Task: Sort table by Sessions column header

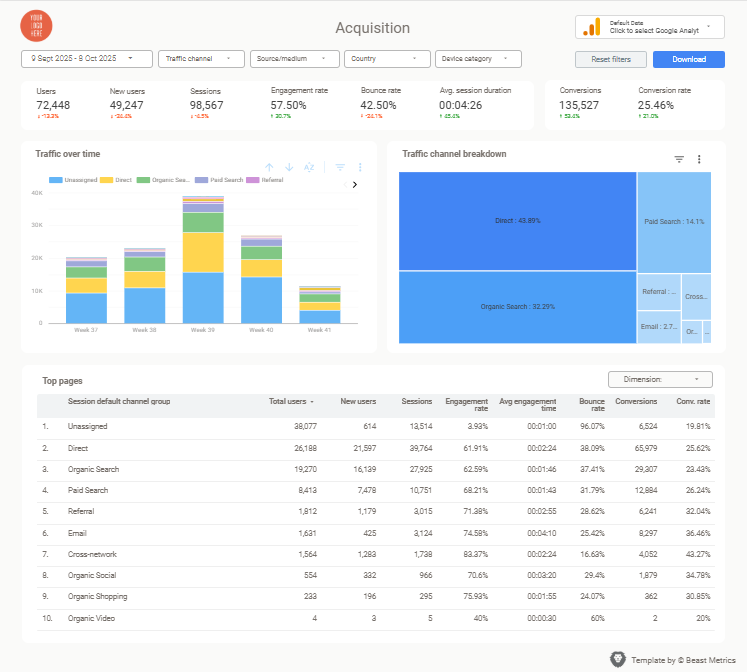Action: [417, 401]
